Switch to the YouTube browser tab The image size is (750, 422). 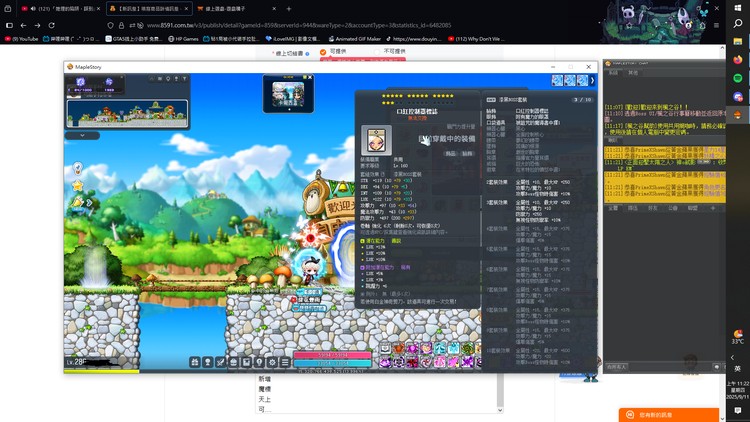click(x=59, y=9)
